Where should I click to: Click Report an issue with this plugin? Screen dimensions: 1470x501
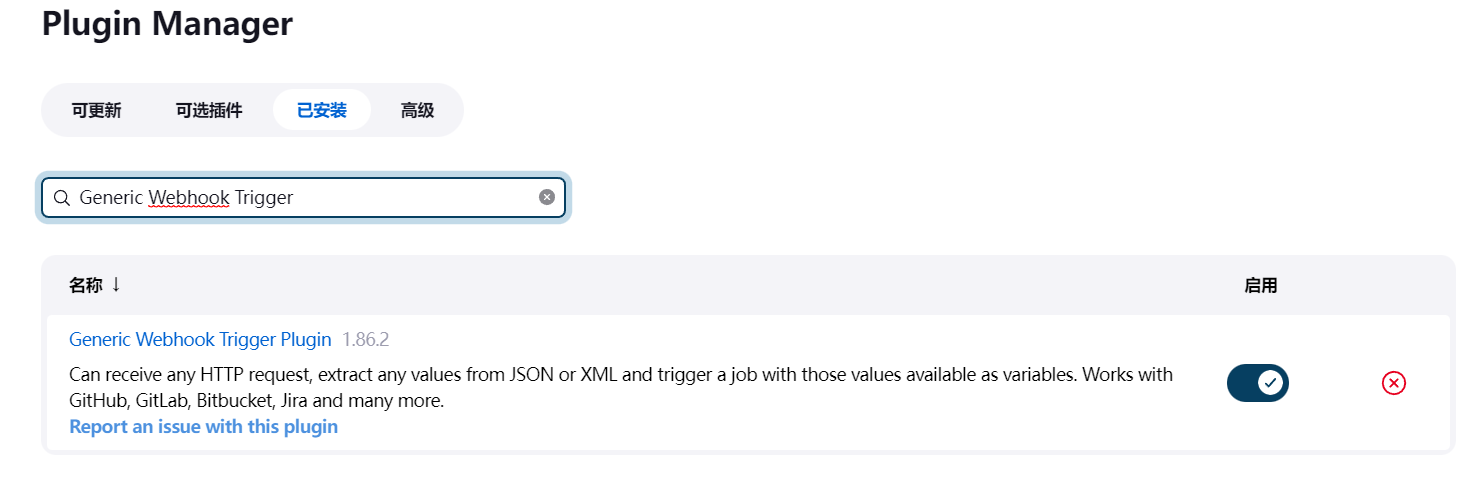pyautogui.click(x=203, y=427)
